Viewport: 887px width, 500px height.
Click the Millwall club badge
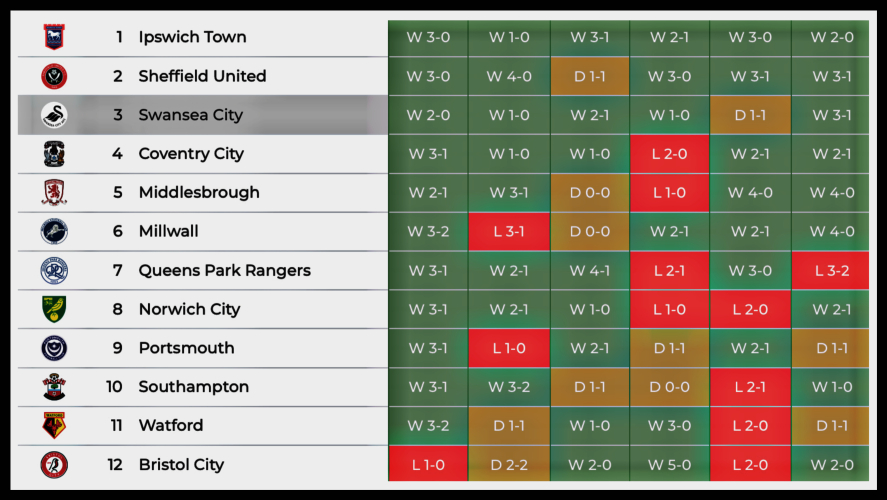tap(54, 231)
